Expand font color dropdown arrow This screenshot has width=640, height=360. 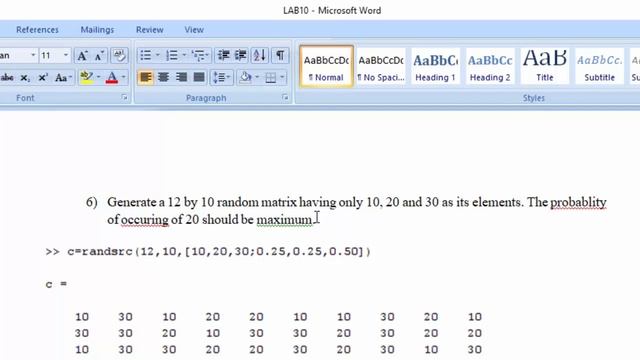tap(123, 78)
